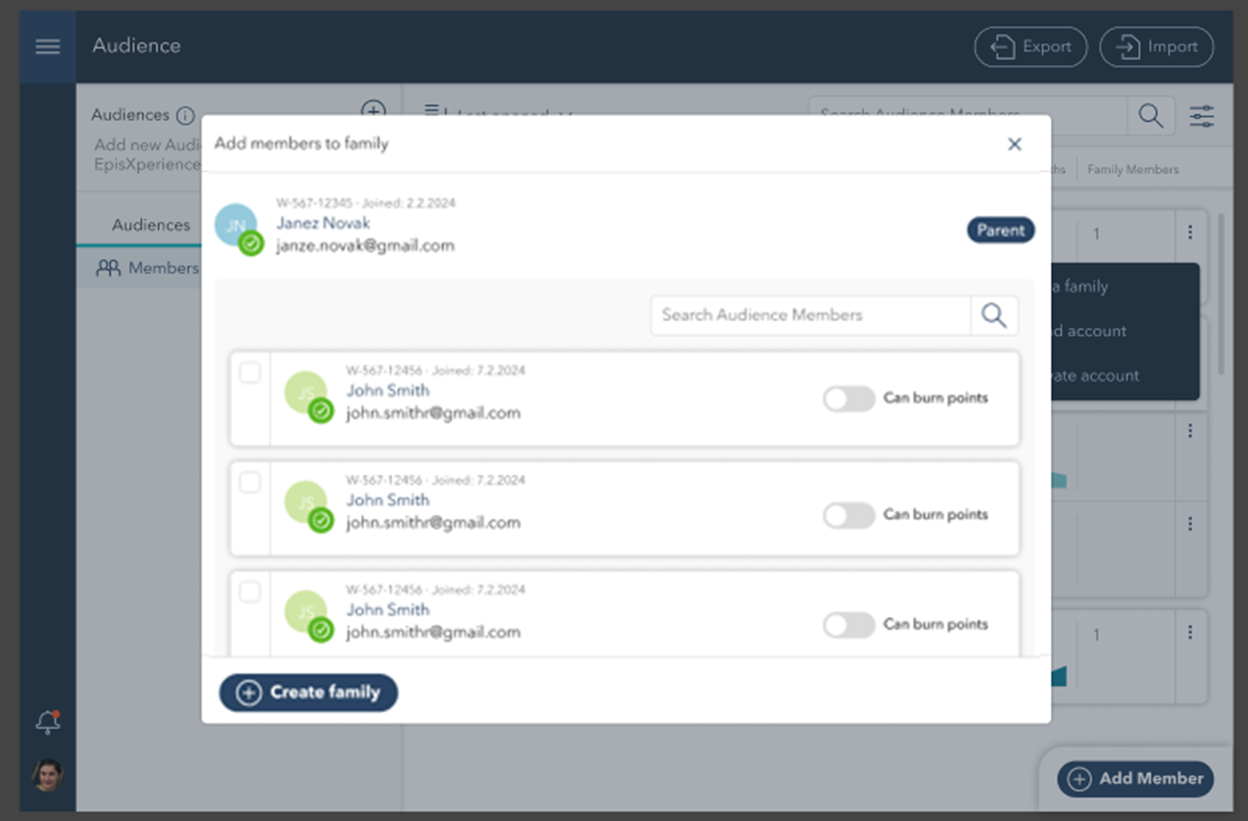Focus the dialog Search Audience Members field
The width and height of the screenshot is (1248, 821).
811,315
